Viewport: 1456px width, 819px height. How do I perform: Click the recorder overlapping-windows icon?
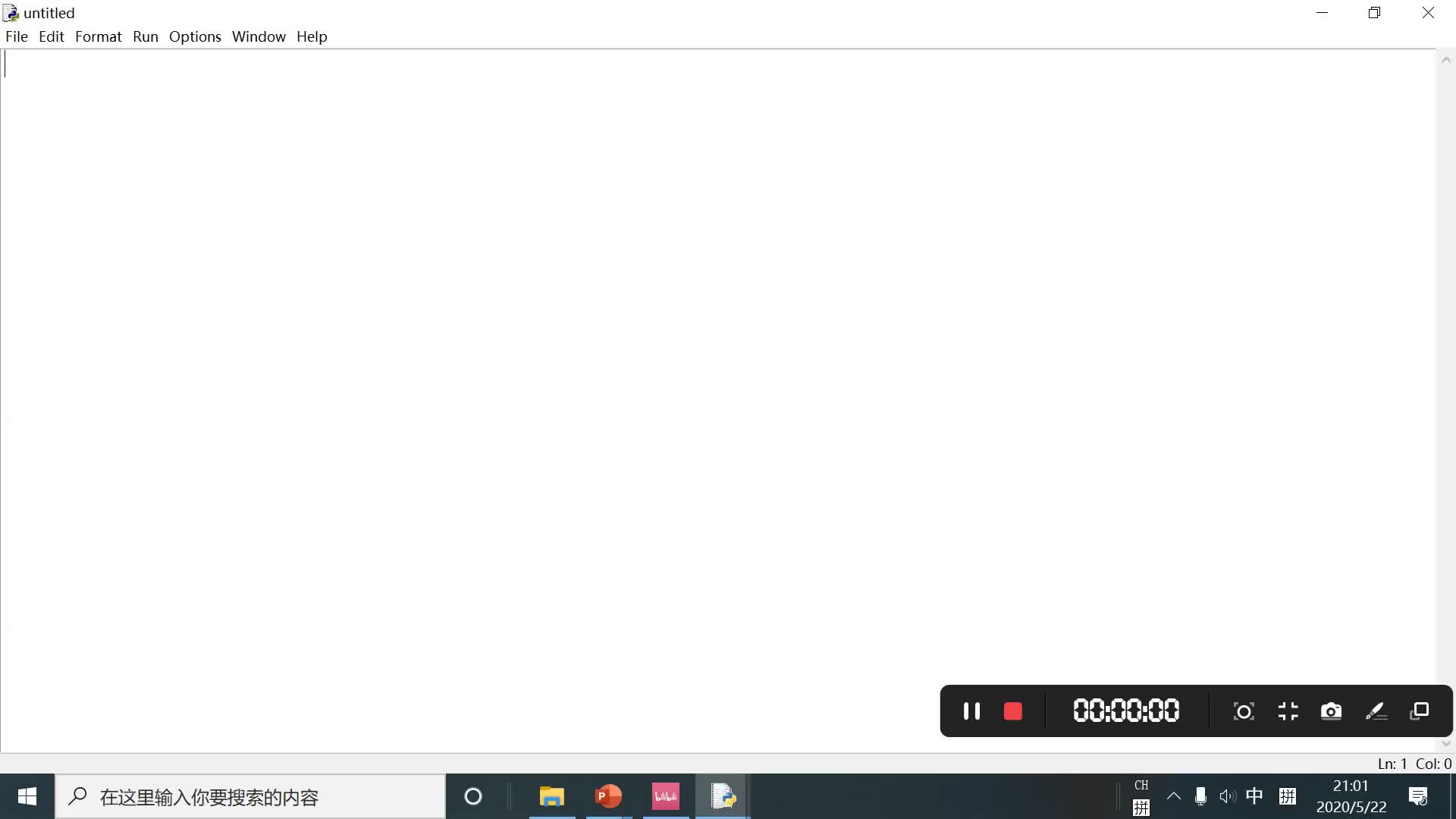1420,711
